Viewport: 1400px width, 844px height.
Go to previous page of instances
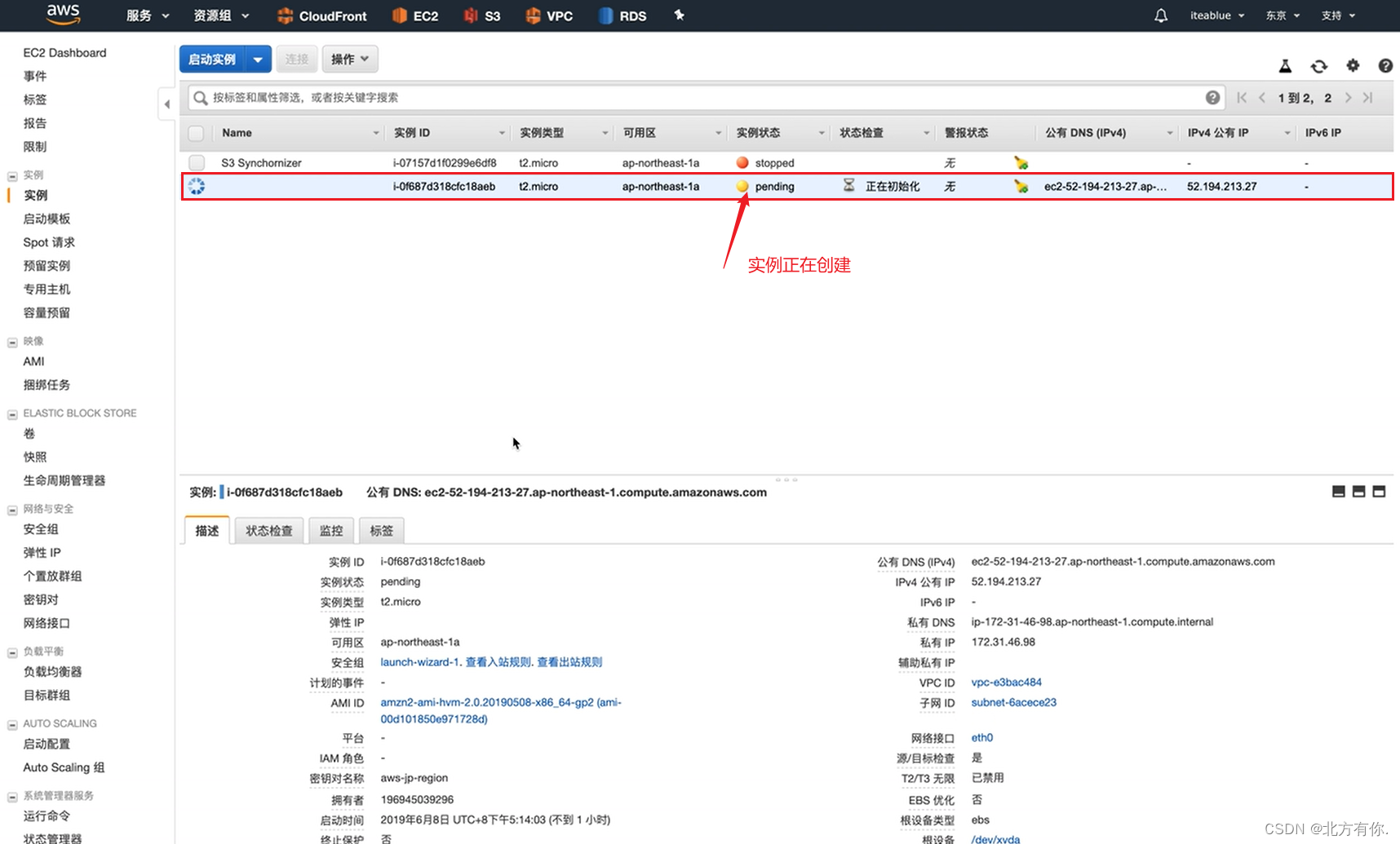[x=1262, y=98]
